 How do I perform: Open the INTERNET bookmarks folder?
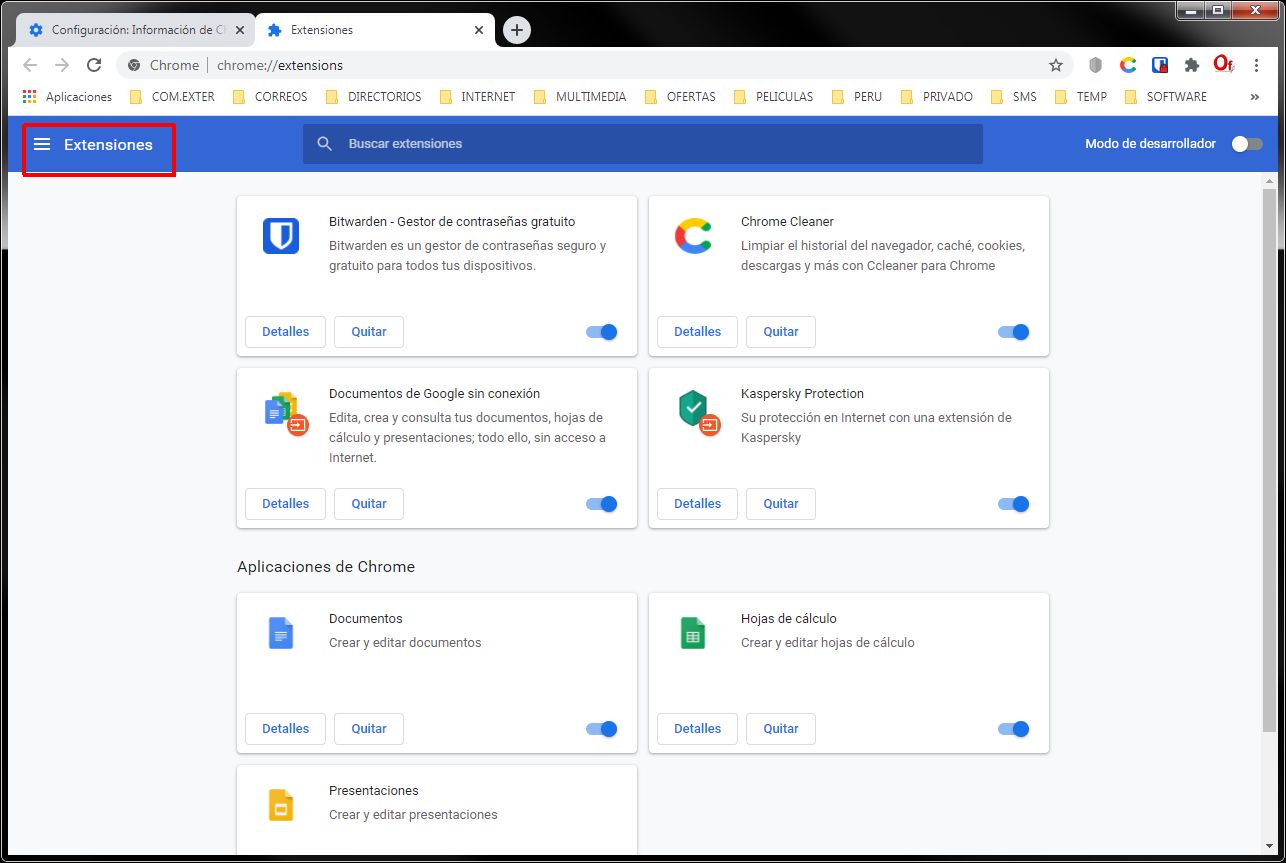coord(477,97)
